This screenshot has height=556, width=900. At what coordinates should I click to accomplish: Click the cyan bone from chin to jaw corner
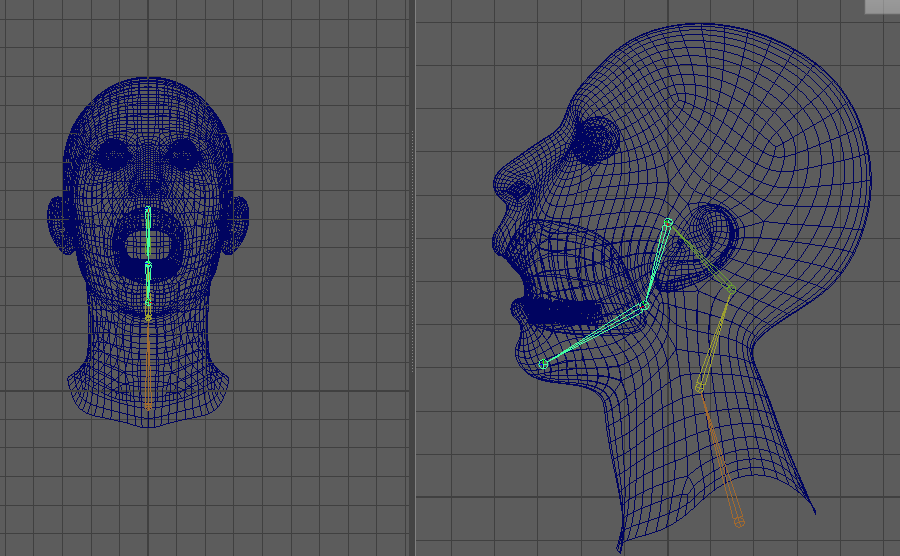(x=594, y=335)
